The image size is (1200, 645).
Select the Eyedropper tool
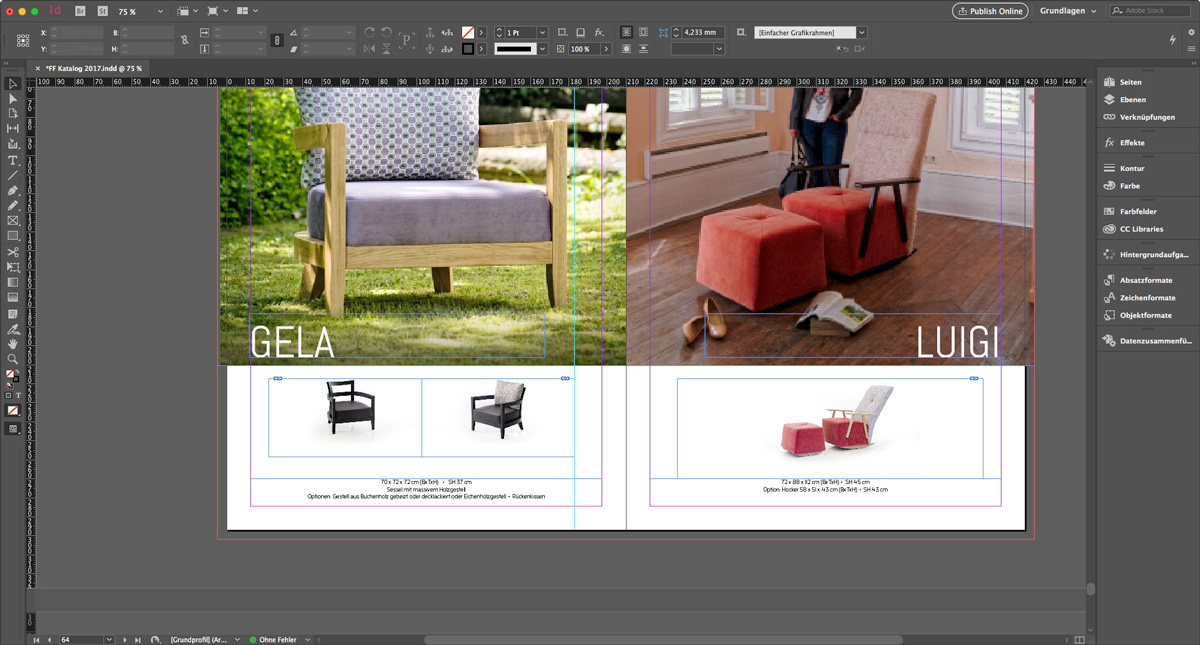pyautogui.click(x=13, y=329)
